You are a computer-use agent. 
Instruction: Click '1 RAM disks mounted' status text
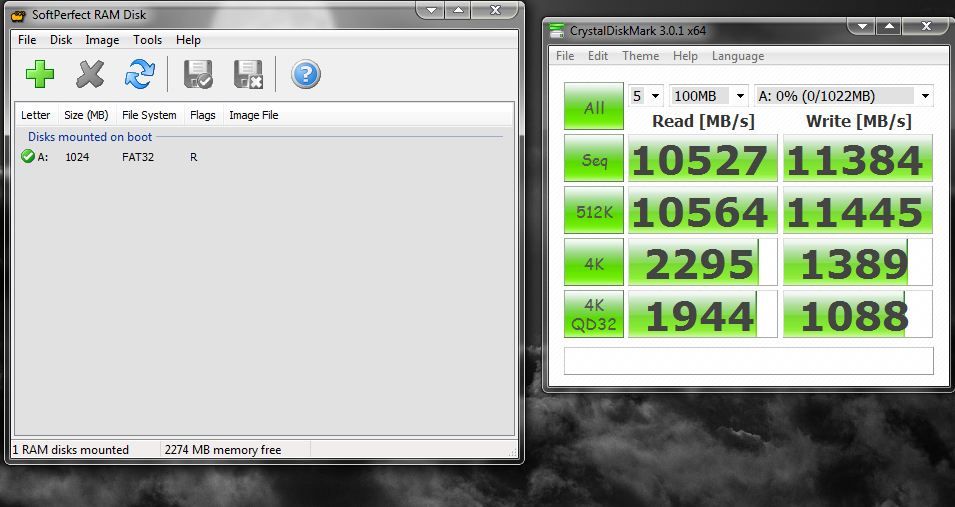pyautogui.click(x=71, y=450)
